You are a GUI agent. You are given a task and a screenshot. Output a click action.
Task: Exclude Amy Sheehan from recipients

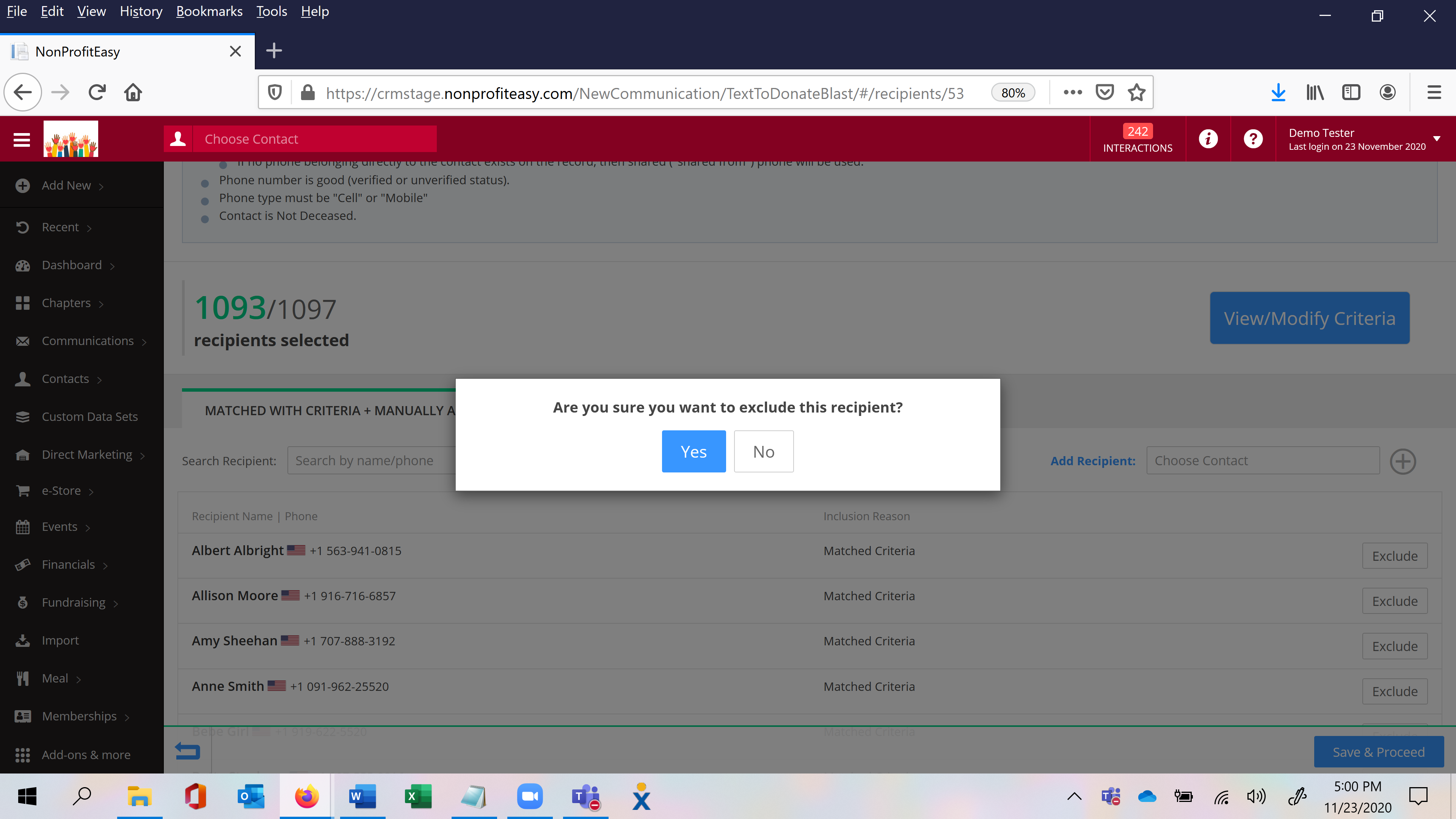(x=1395, y=646)
